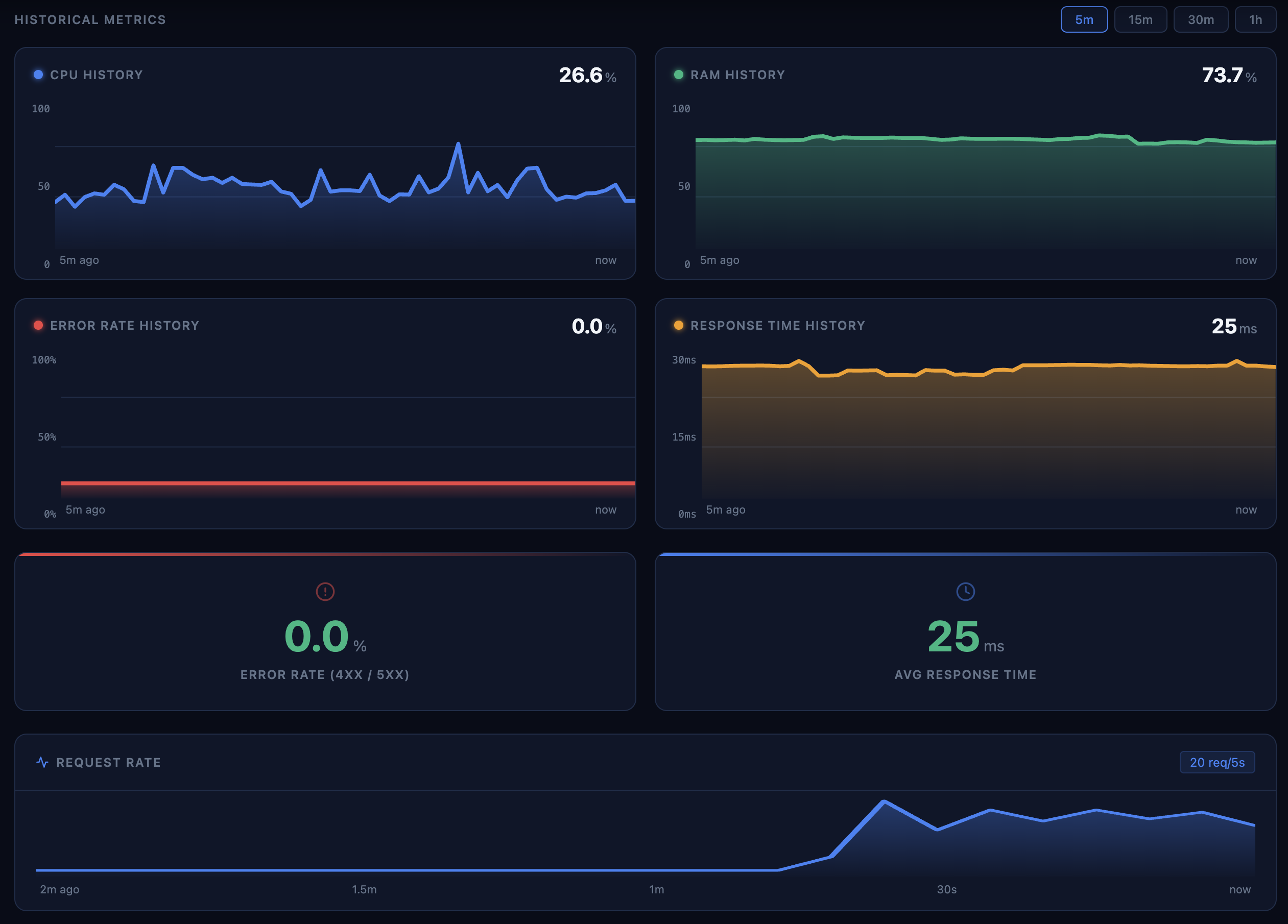This screenshot has height=924, width=1288.
Task: Switch to the 1h time range
Action: [x=1255, y=20]
